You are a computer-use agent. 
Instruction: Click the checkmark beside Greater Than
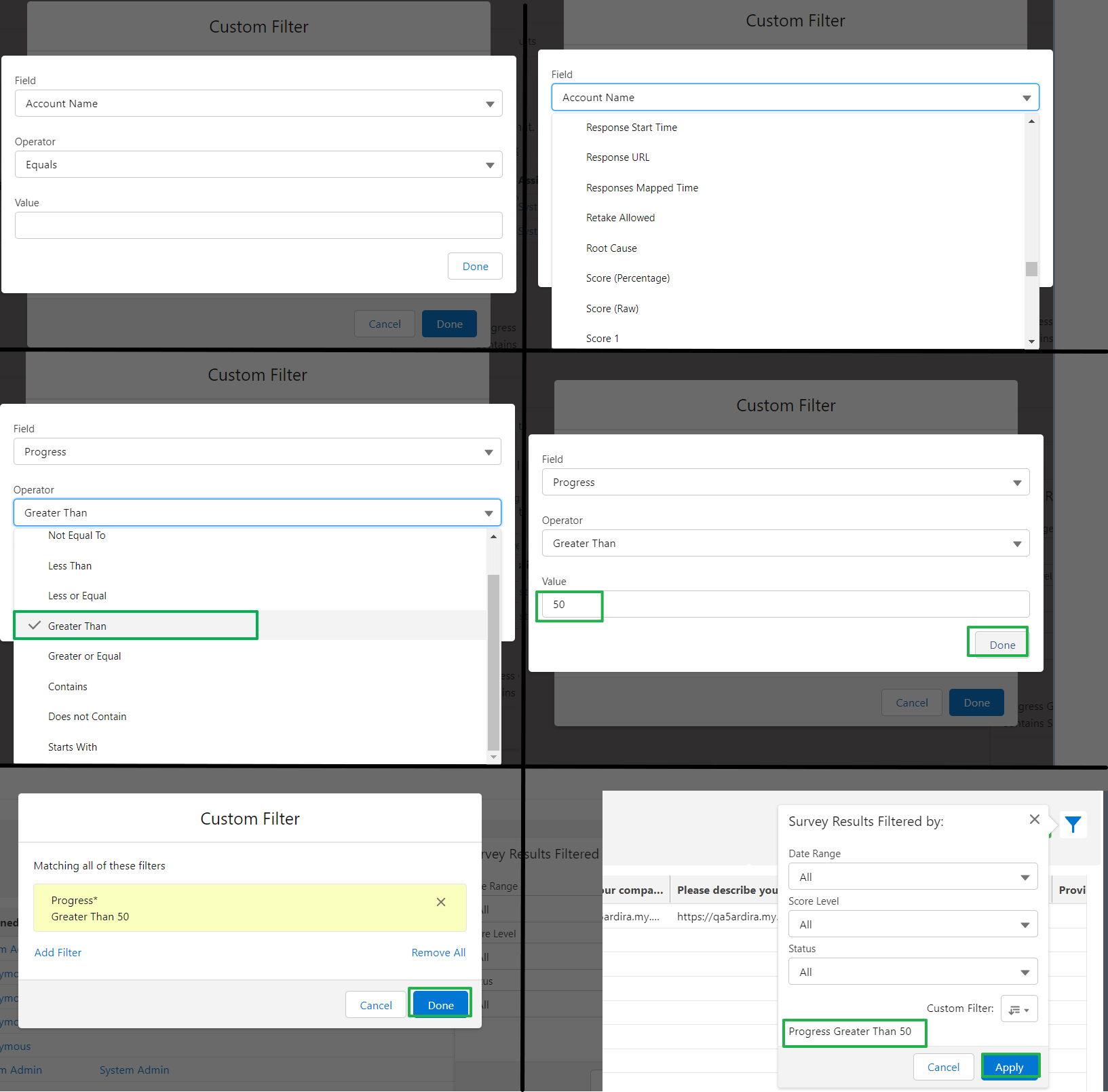click(x=34, y=625)
